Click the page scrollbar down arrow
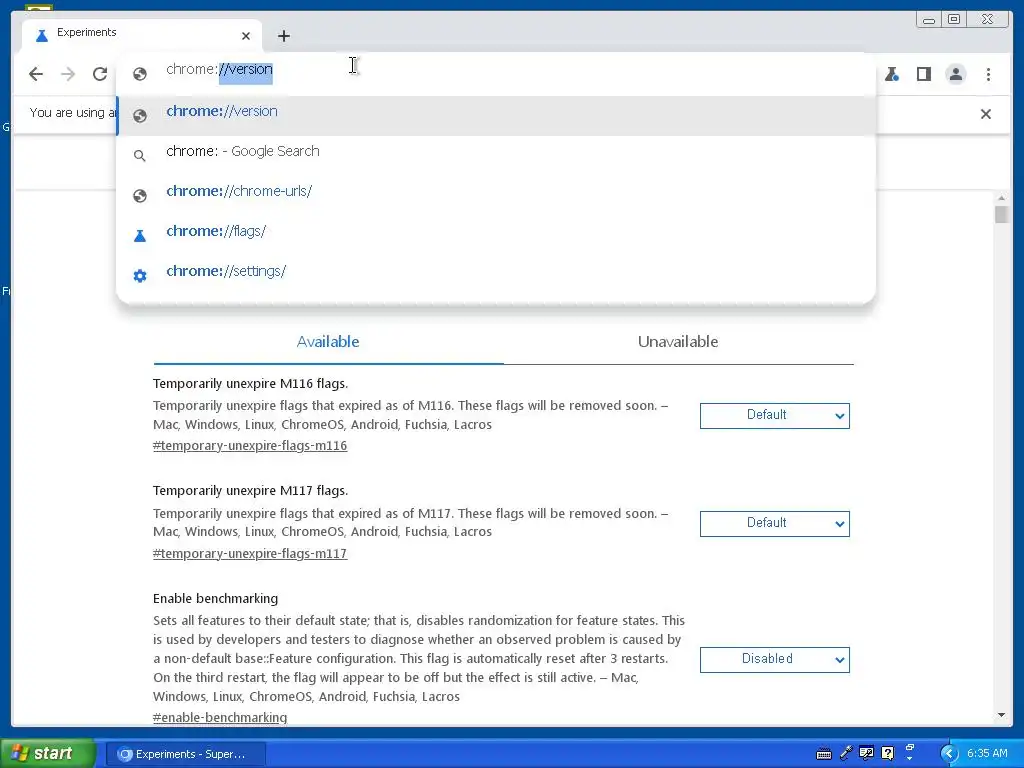Viewport: 1024px width, 768px height. pos(1001,715)
